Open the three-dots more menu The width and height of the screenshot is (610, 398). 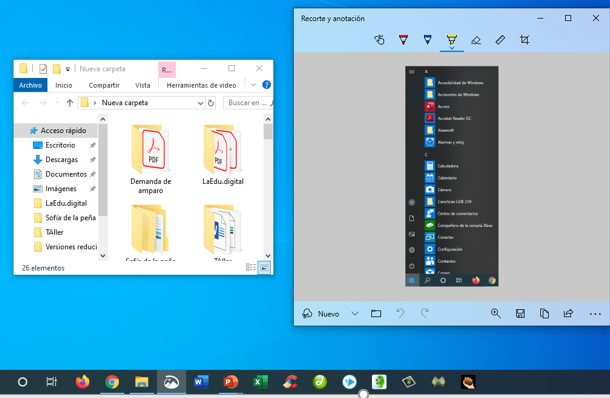click(x=595, y=314)
